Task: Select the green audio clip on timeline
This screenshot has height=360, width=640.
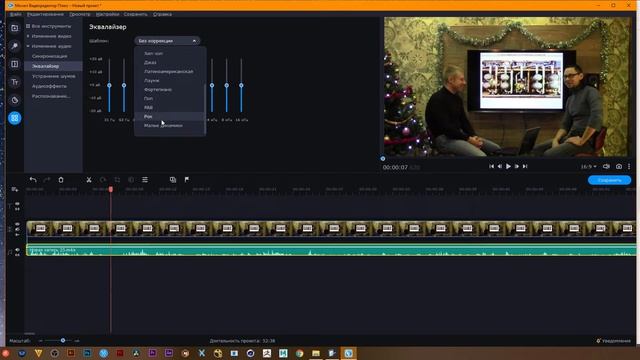Action: (331, 250)
